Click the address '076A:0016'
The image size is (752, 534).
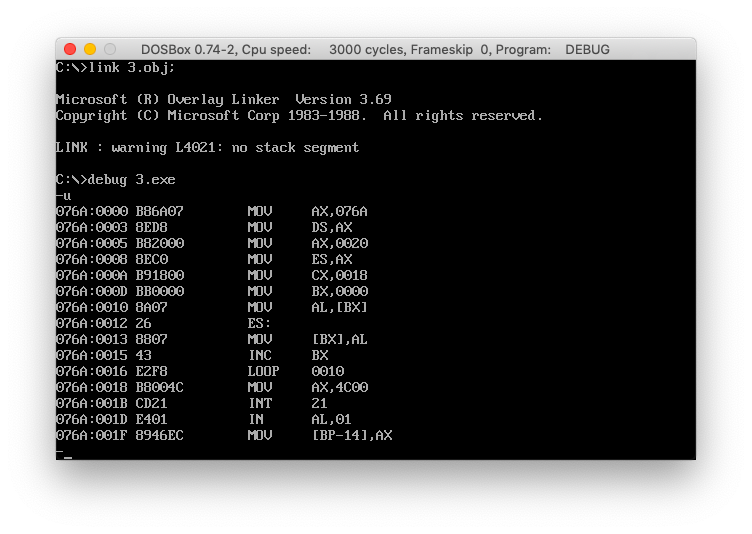(92, 371)
